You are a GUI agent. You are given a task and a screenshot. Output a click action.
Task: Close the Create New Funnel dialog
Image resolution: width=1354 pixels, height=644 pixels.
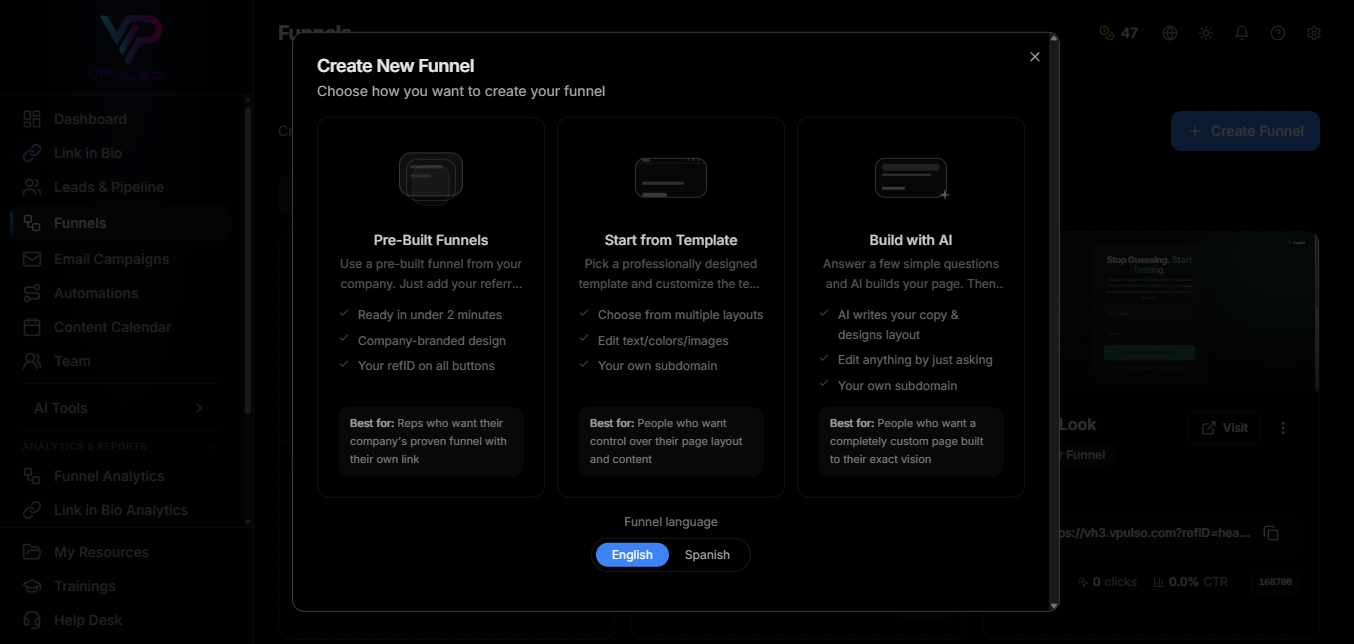coord(1035,57)
